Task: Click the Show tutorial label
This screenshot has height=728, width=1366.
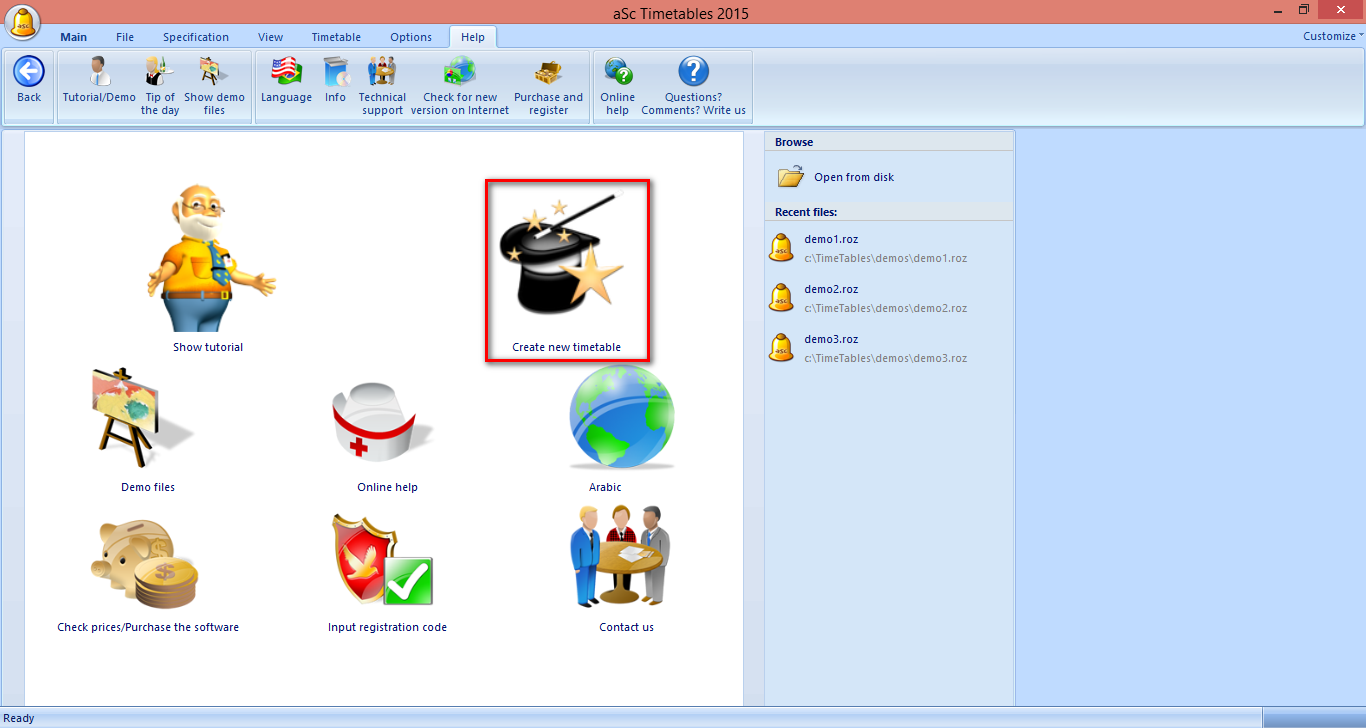Action: coord(208,347)
